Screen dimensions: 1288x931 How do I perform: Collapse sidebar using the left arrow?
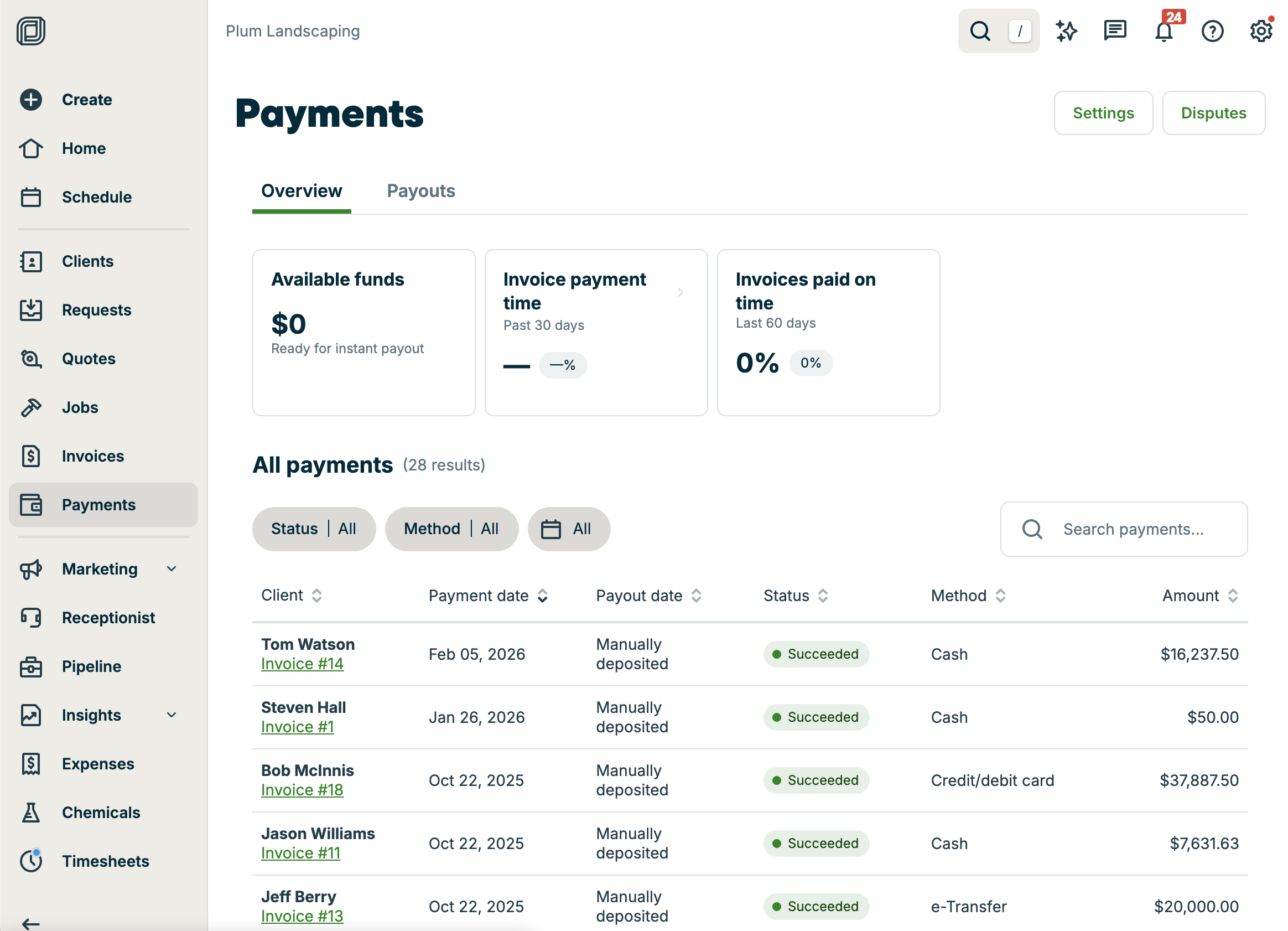(31, 924)
